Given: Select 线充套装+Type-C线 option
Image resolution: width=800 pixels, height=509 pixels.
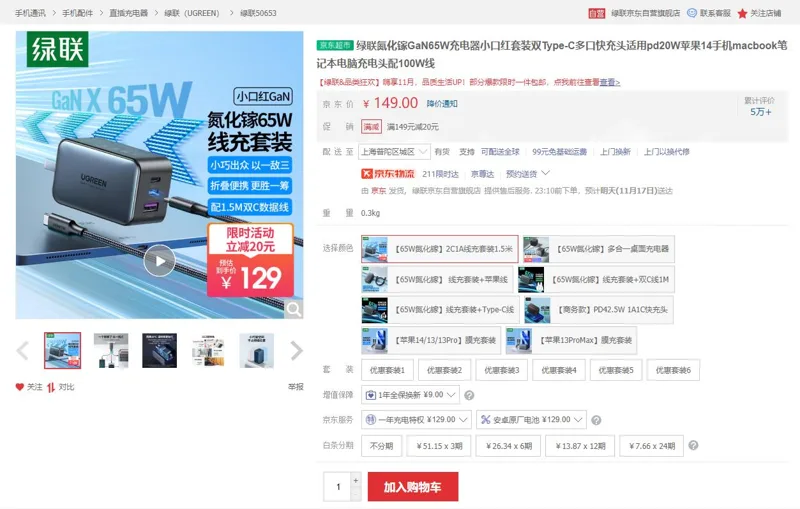Looking at the screenshot, I should (440, 310).
